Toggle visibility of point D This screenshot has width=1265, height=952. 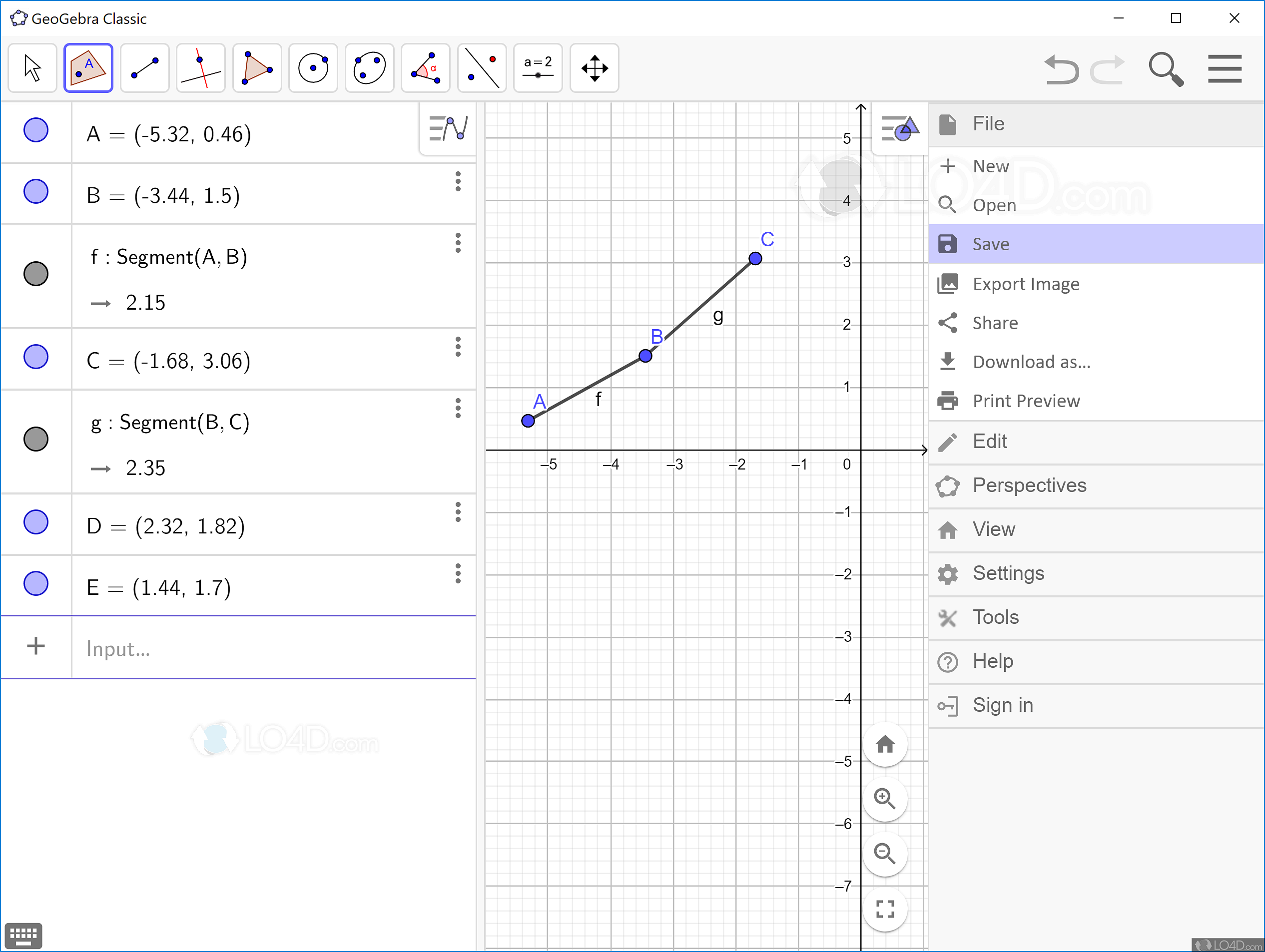35,522
